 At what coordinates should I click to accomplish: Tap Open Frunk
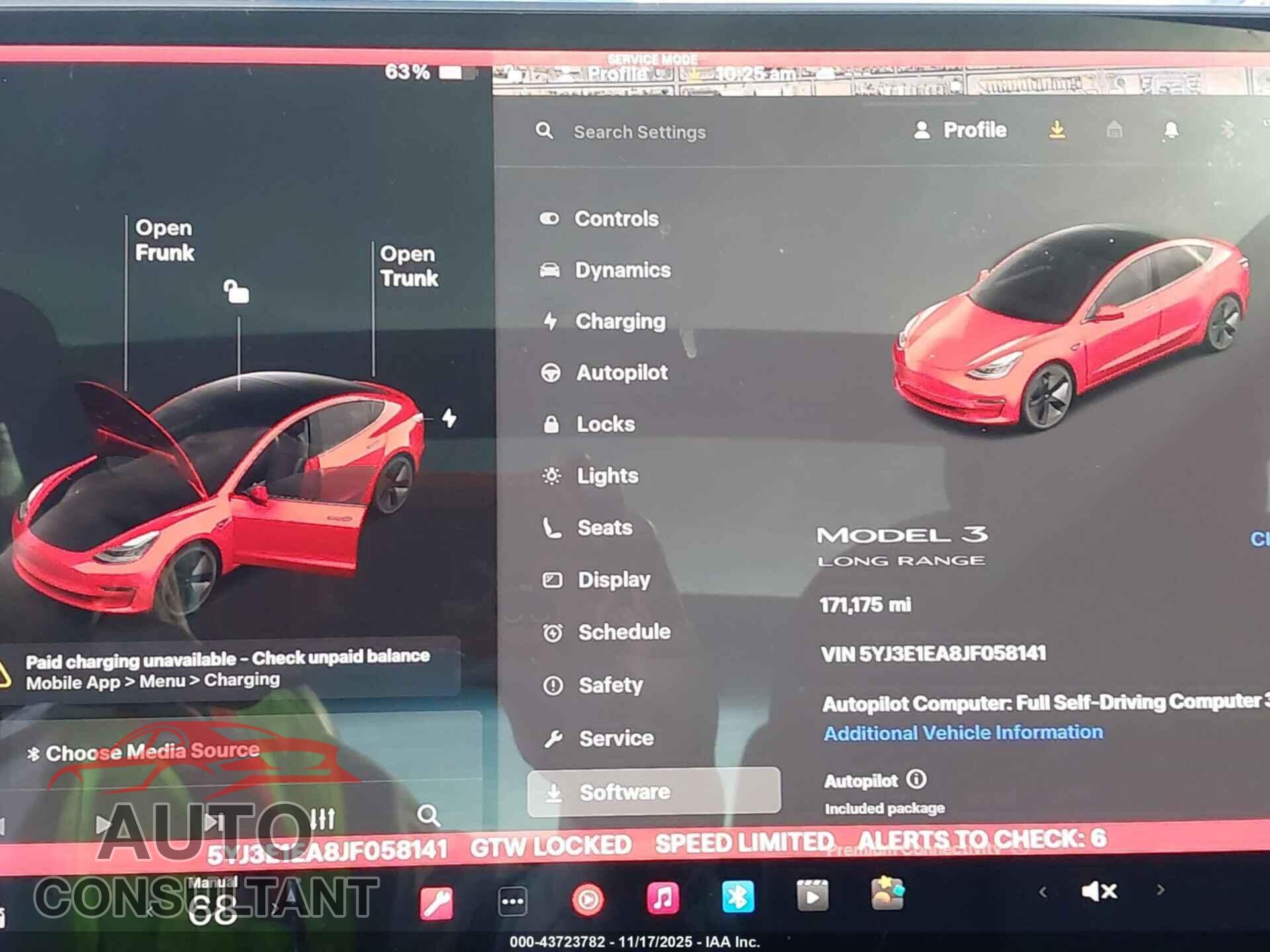point(164,240)
